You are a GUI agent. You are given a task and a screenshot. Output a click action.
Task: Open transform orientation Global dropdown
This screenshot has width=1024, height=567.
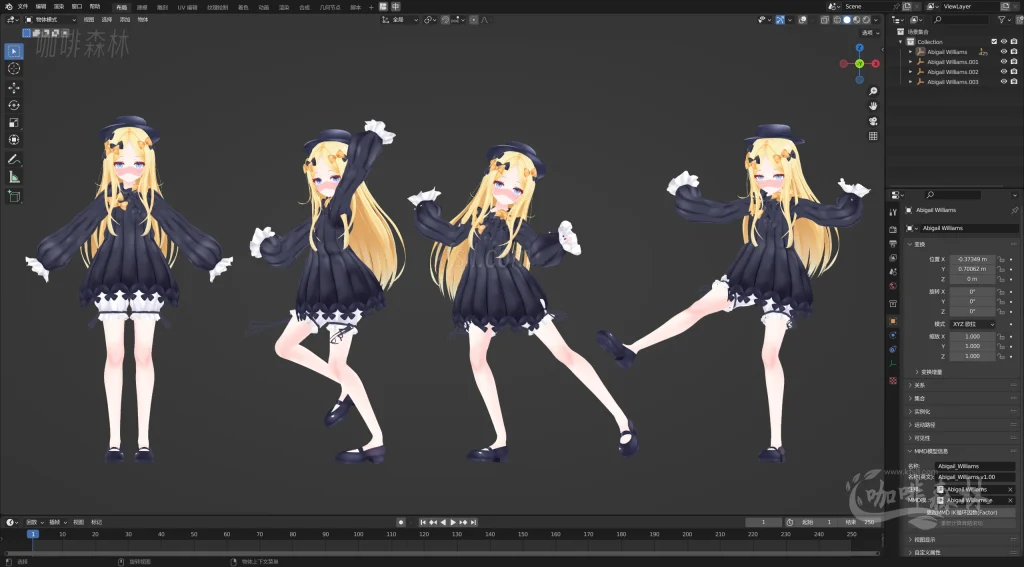click(x=400, y=20)
